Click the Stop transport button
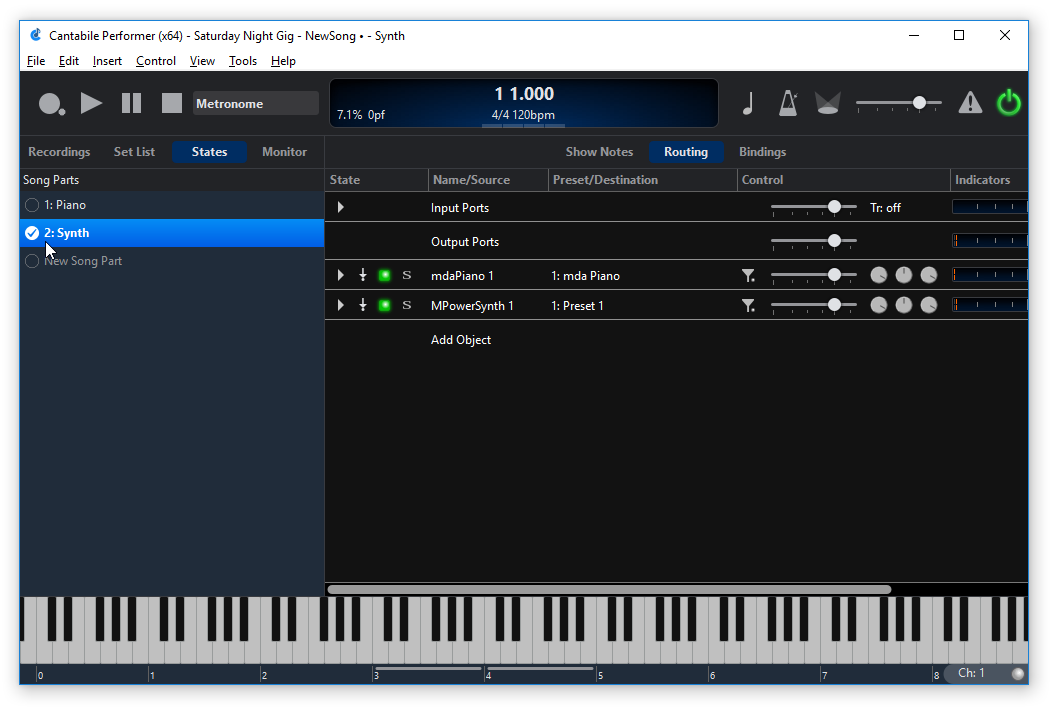 (x=172, y=103)
